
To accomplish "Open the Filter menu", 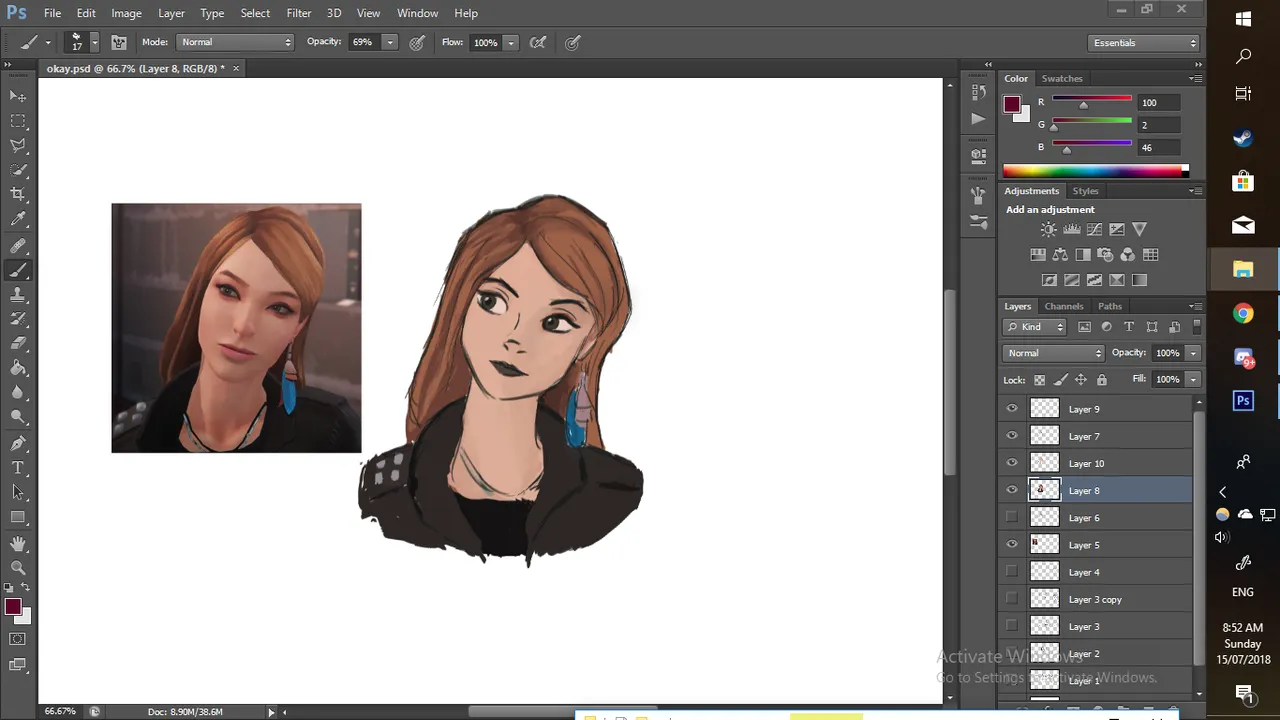I will pos(299,13).
